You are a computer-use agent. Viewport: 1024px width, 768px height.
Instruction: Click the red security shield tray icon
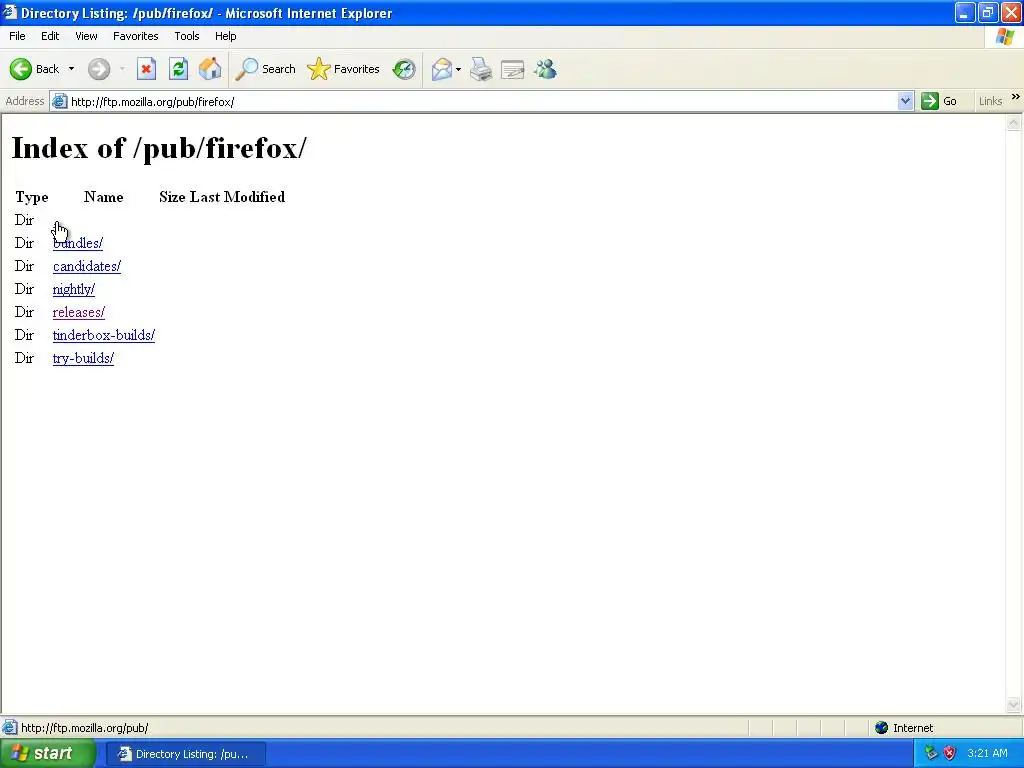click(x=950, y=753)
